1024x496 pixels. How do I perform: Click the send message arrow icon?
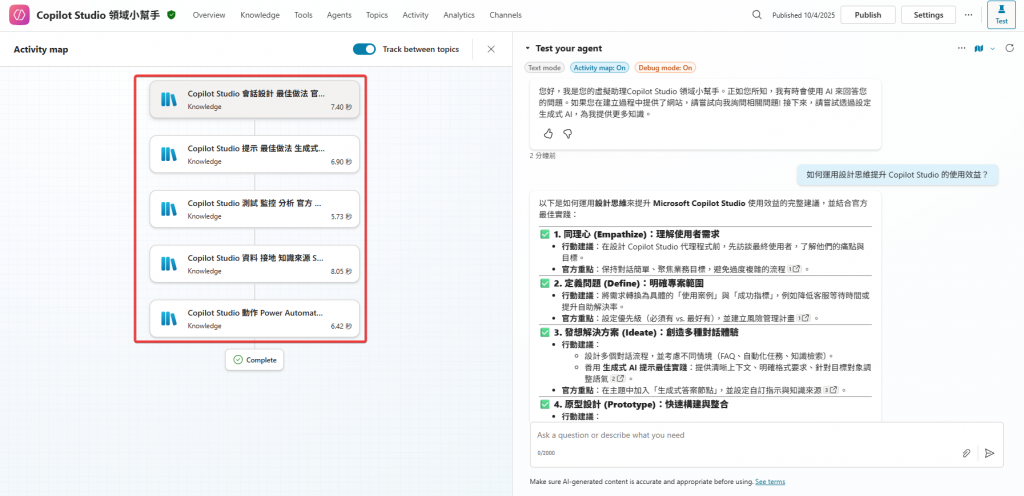click(989, 453)
